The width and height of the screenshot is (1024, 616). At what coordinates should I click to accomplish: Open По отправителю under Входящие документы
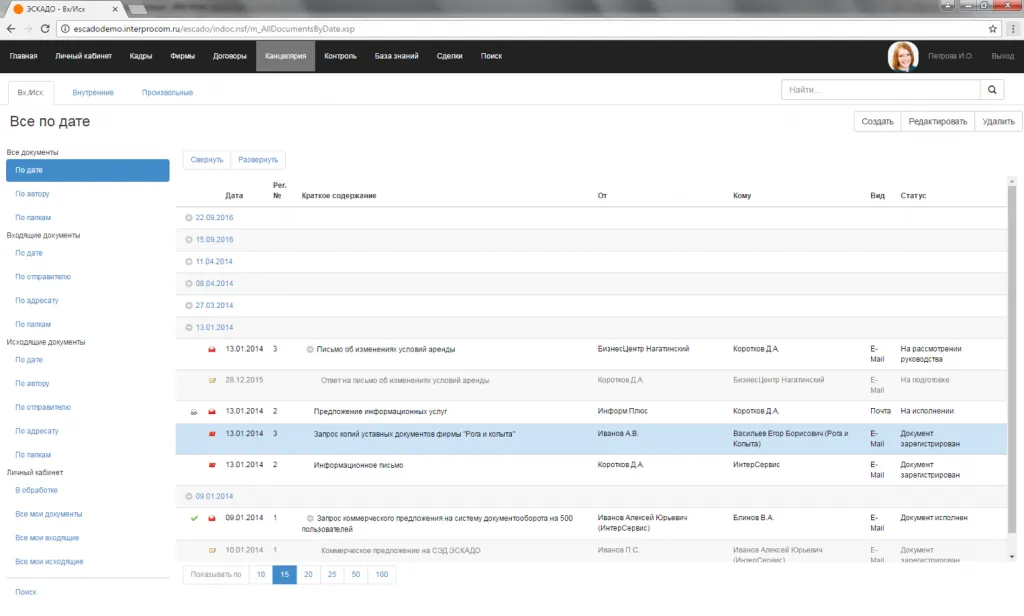(x=43, y=277)
